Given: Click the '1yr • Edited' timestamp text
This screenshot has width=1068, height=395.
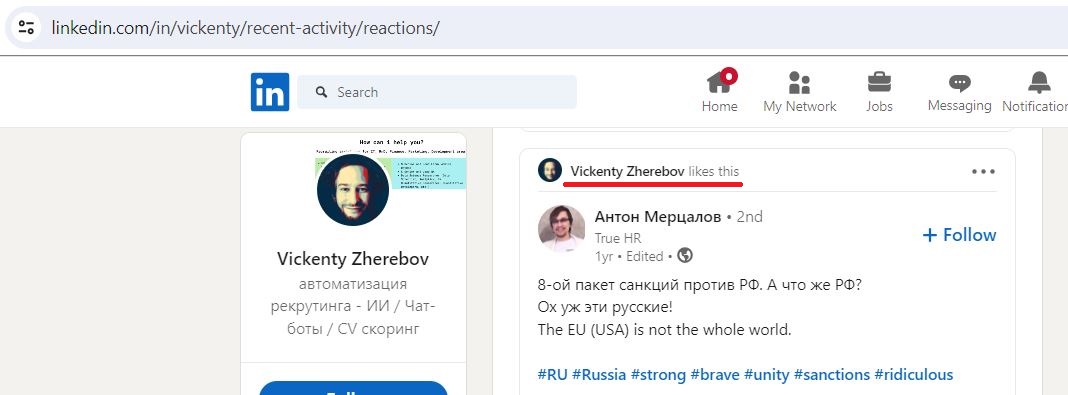Looking at the screenshot, I should pos(629,257).
